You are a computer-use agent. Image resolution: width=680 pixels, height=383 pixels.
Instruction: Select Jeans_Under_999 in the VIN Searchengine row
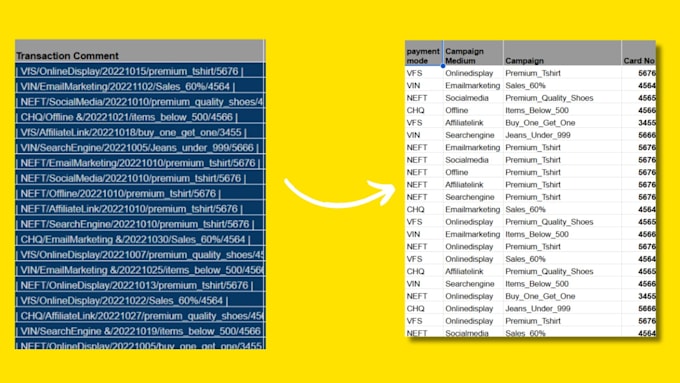538,135
